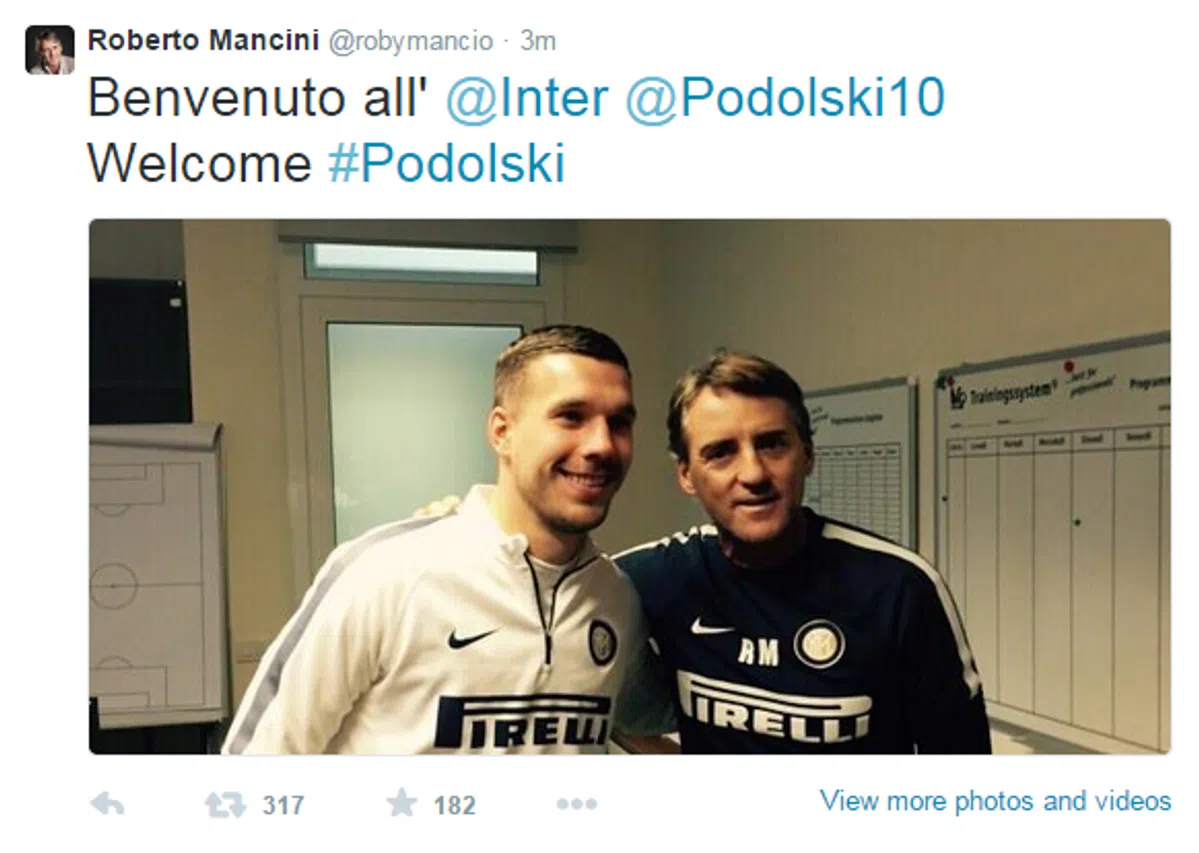Open the more options ellipsis icon

tap(577, 804)
